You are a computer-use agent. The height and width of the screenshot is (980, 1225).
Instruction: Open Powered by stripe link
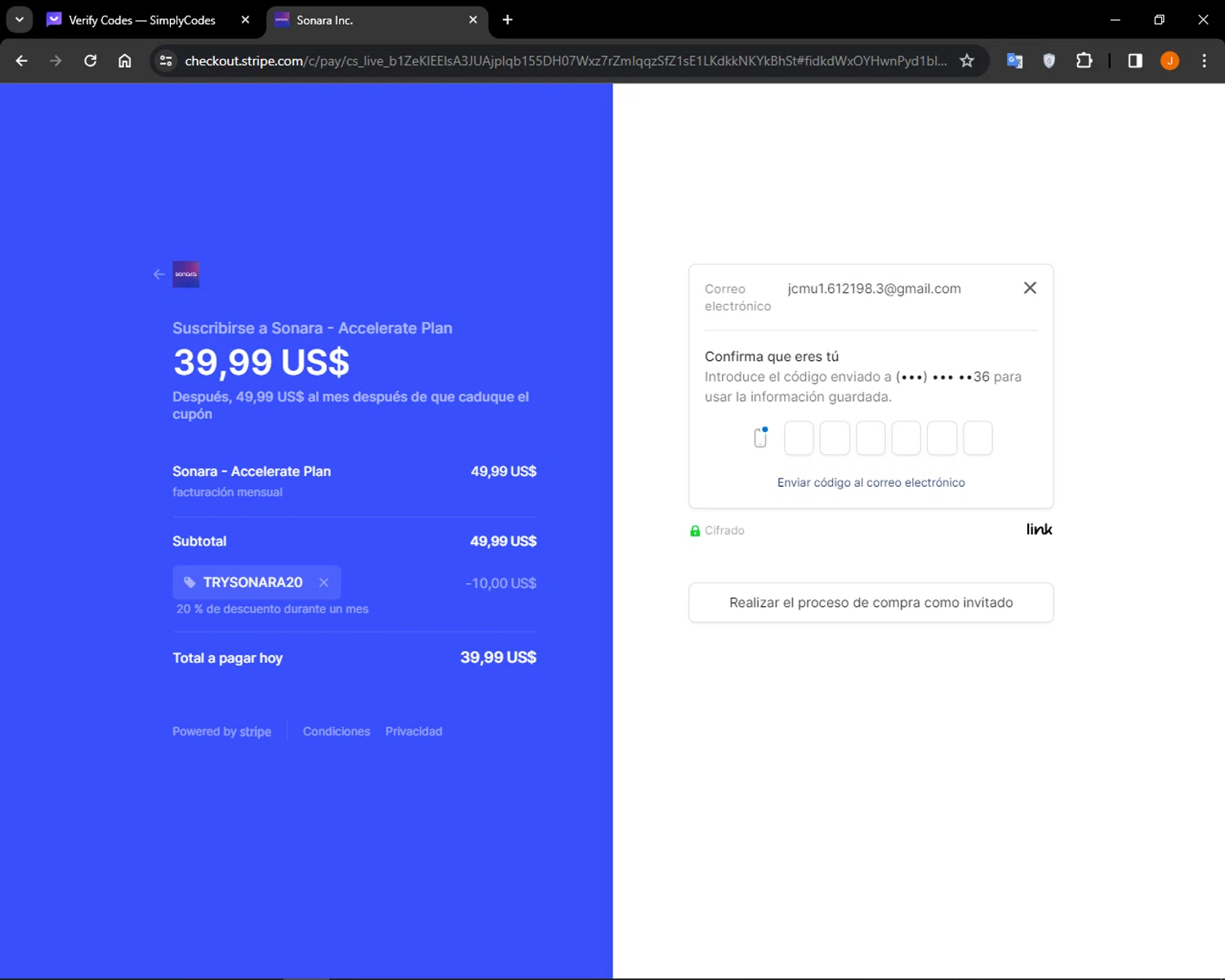(221, 732)
